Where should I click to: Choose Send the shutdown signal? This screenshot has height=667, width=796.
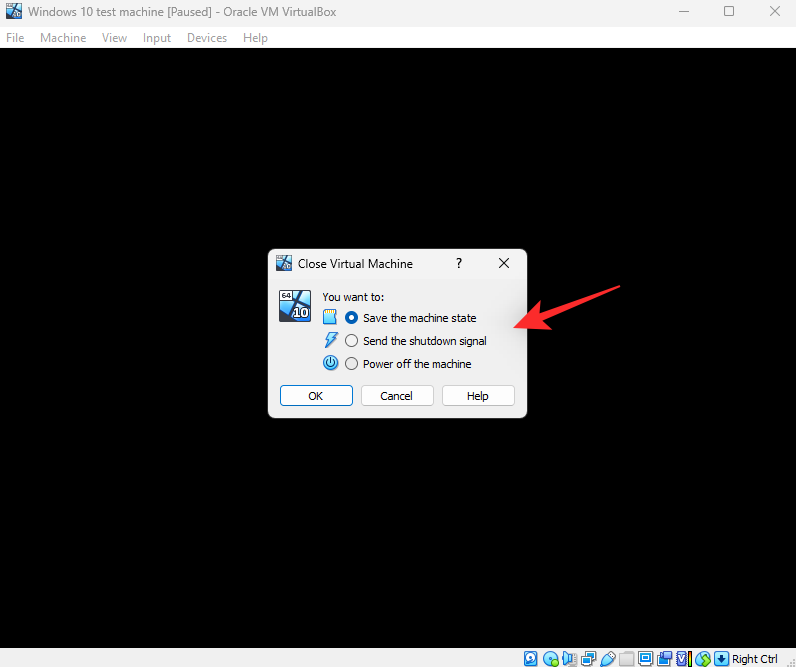tap(415, 341)
